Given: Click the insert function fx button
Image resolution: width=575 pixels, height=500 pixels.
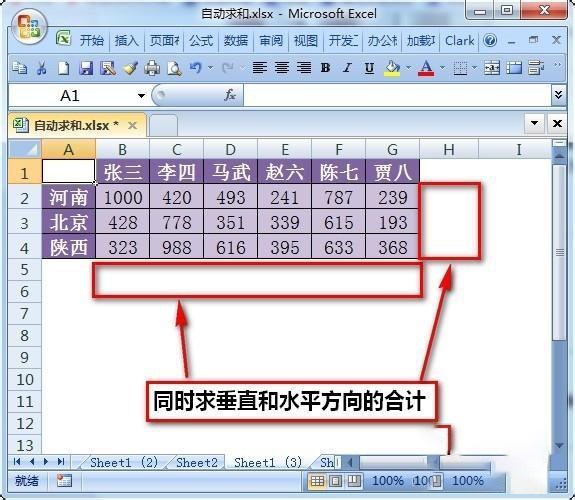Looking at the screenshot, I should click(230, 95).
